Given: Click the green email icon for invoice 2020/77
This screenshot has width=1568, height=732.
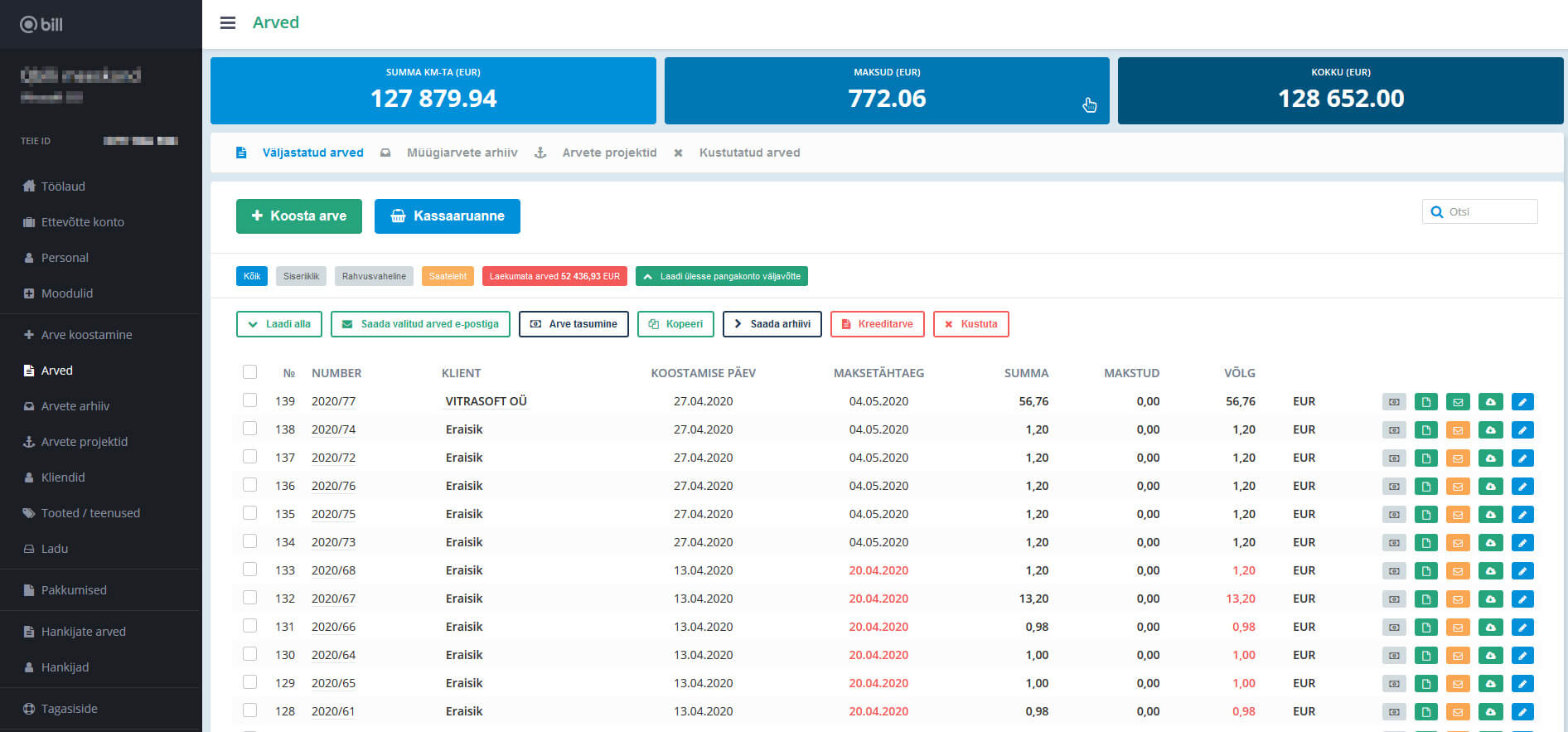Looking at the screenshot, I should pyautogui.click(x=1458, y=402).
